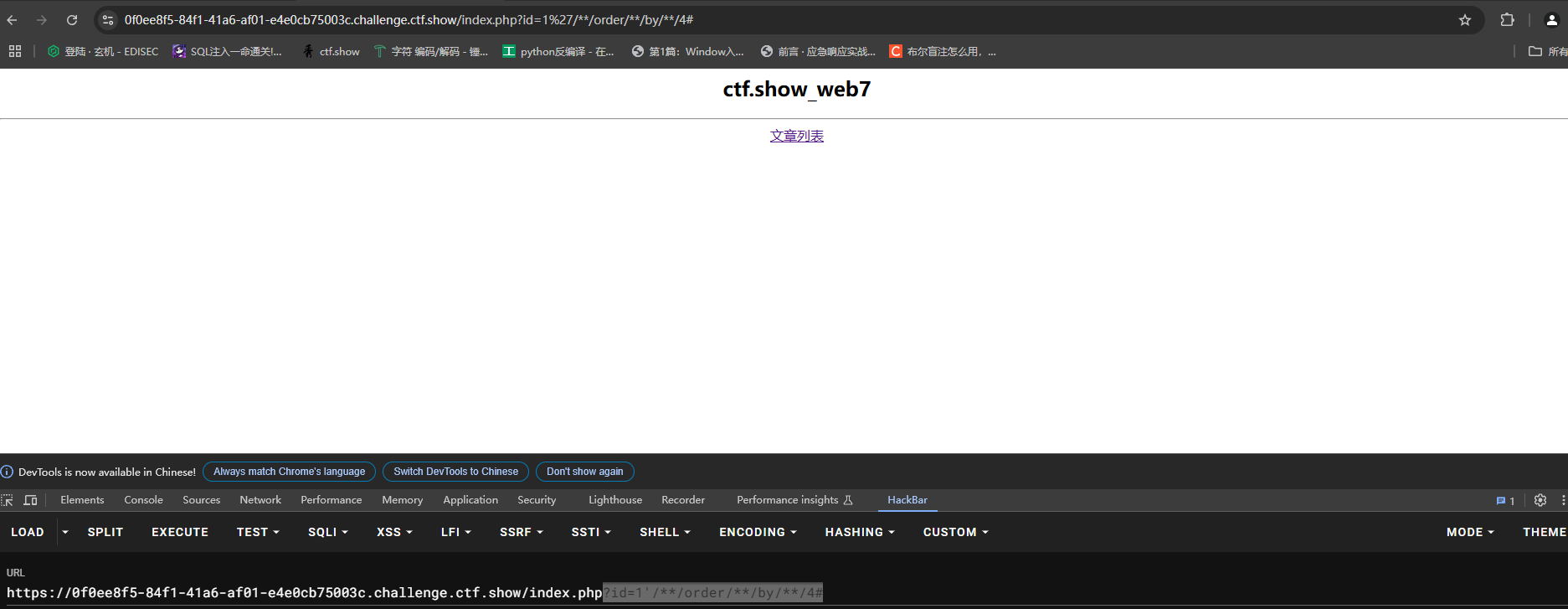Open the SHELL dropdown menu
The height and width of the screenshot is (609, 1568).
[665, 532]
